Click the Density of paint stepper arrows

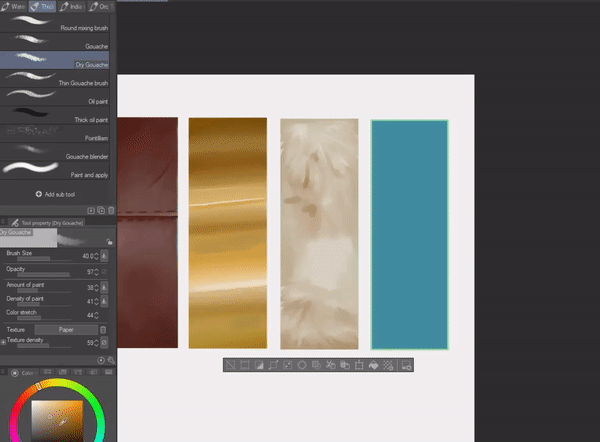point(96,302)
